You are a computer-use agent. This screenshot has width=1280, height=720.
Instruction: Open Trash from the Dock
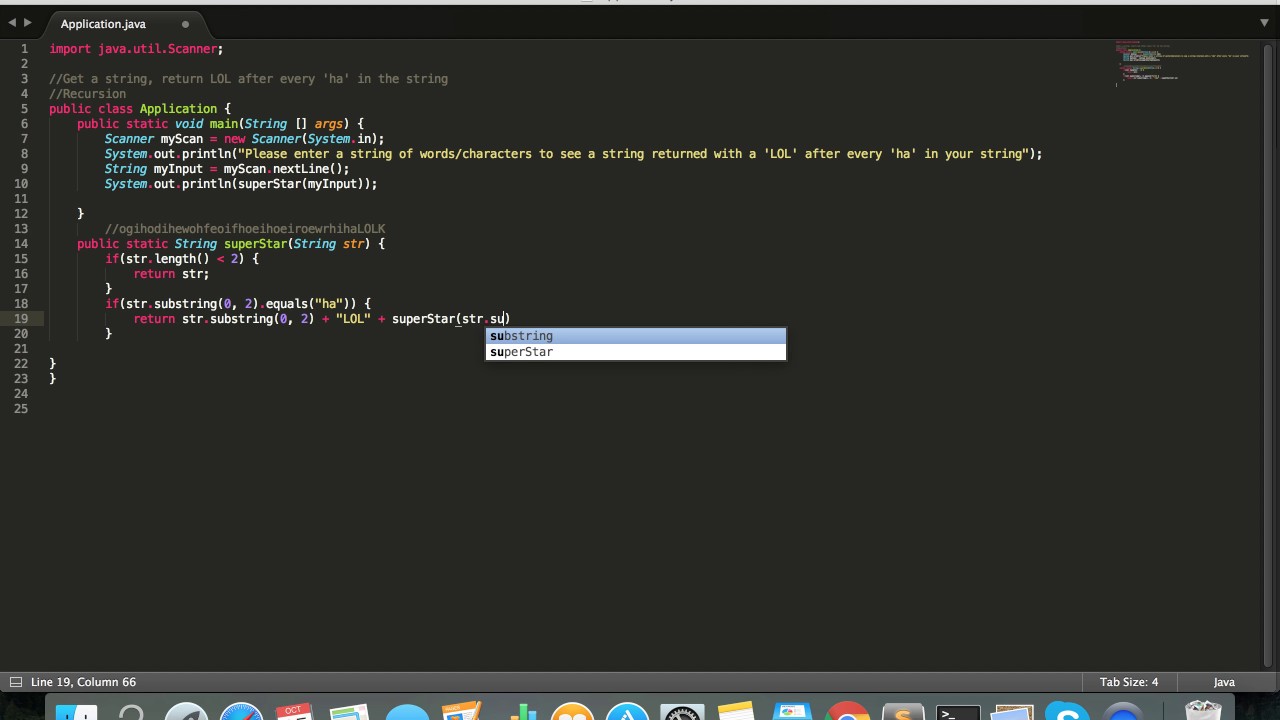pyautogui.click(x=1204, y=712)
